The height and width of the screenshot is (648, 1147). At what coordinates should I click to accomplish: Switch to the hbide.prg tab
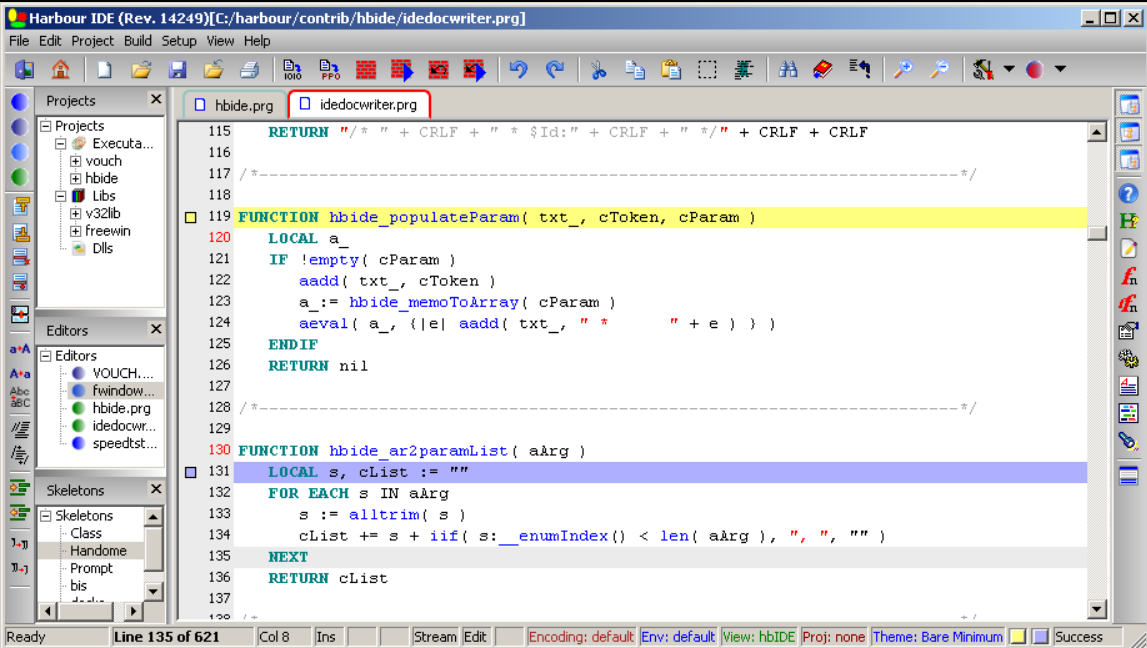[234, 105]
